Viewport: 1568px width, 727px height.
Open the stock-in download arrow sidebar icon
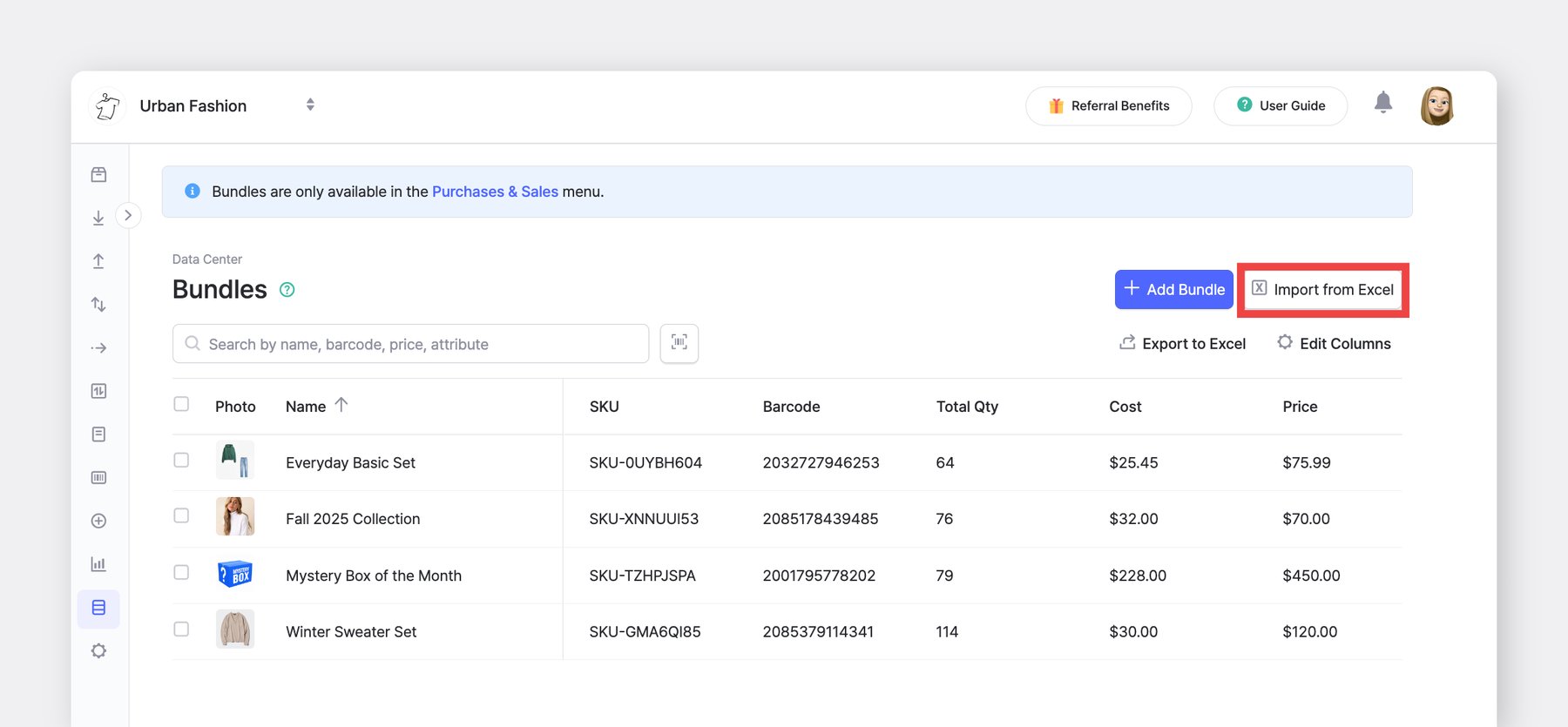click(98, 218)
